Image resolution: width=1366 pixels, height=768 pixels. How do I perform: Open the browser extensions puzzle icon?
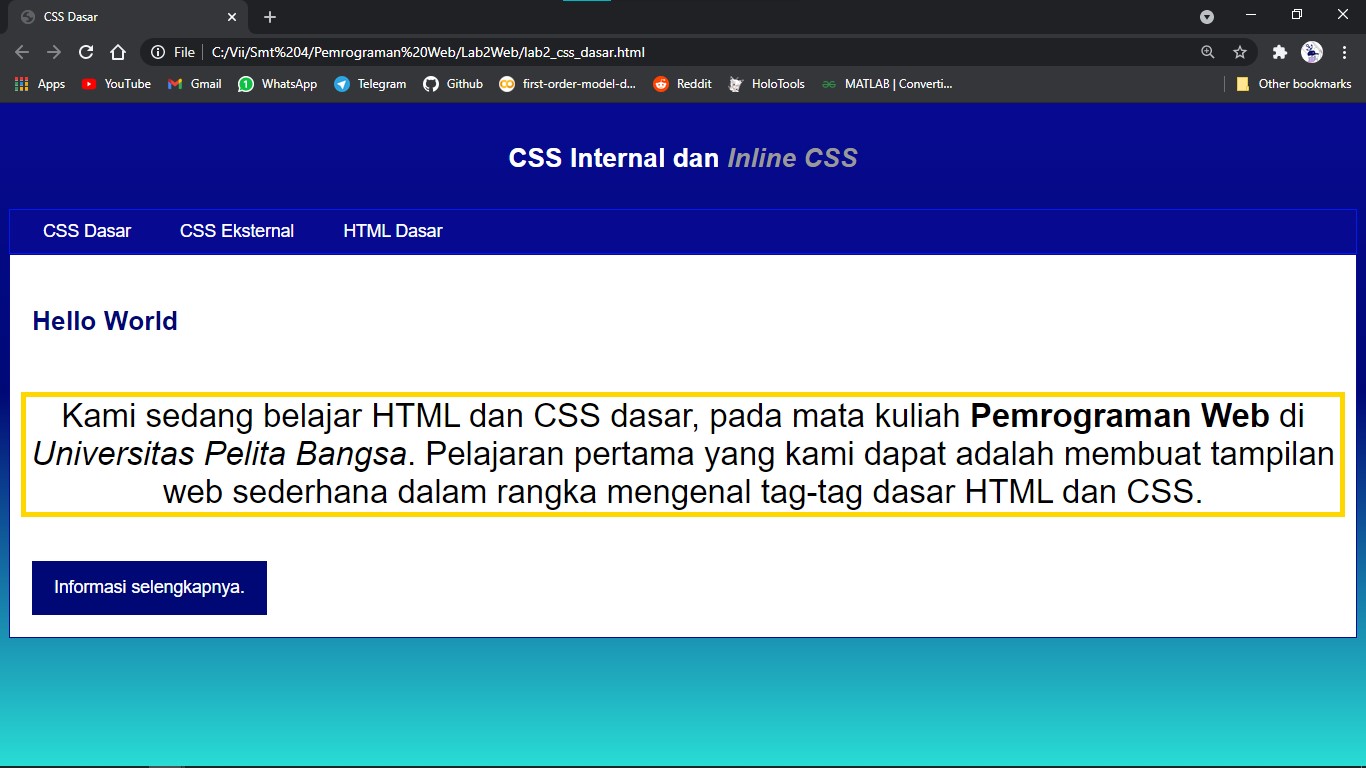[1280, 51]
